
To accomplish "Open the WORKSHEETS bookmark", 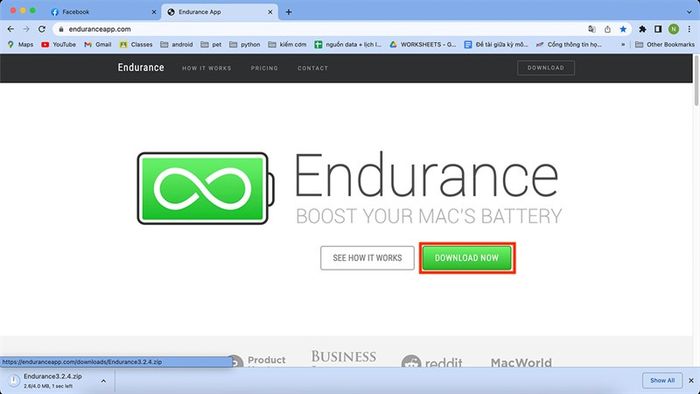I will coord(423,45).
